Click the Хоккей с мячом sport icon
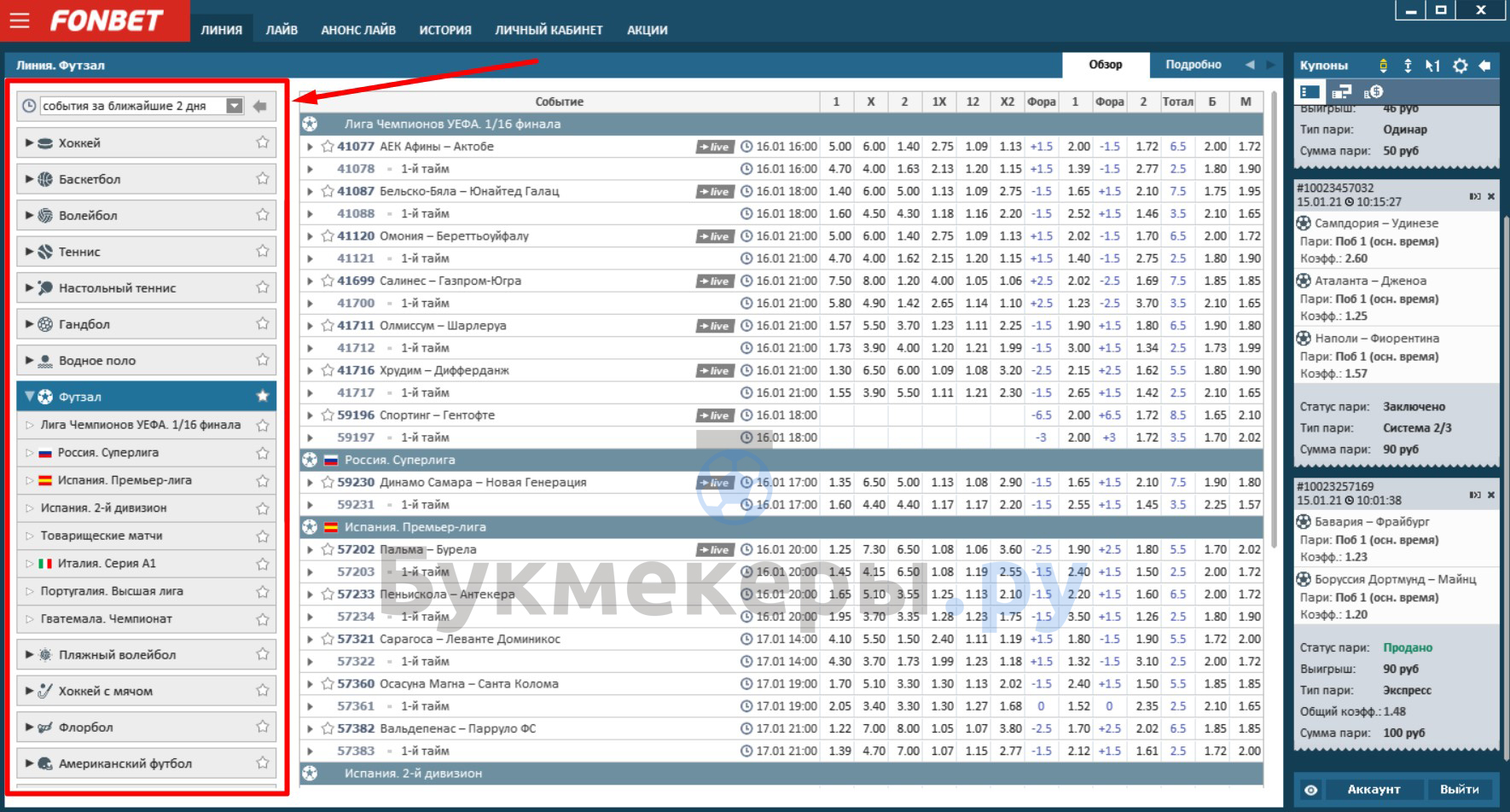The height and width of the screenshot is (812, 1510). click(x=45, y=691)
